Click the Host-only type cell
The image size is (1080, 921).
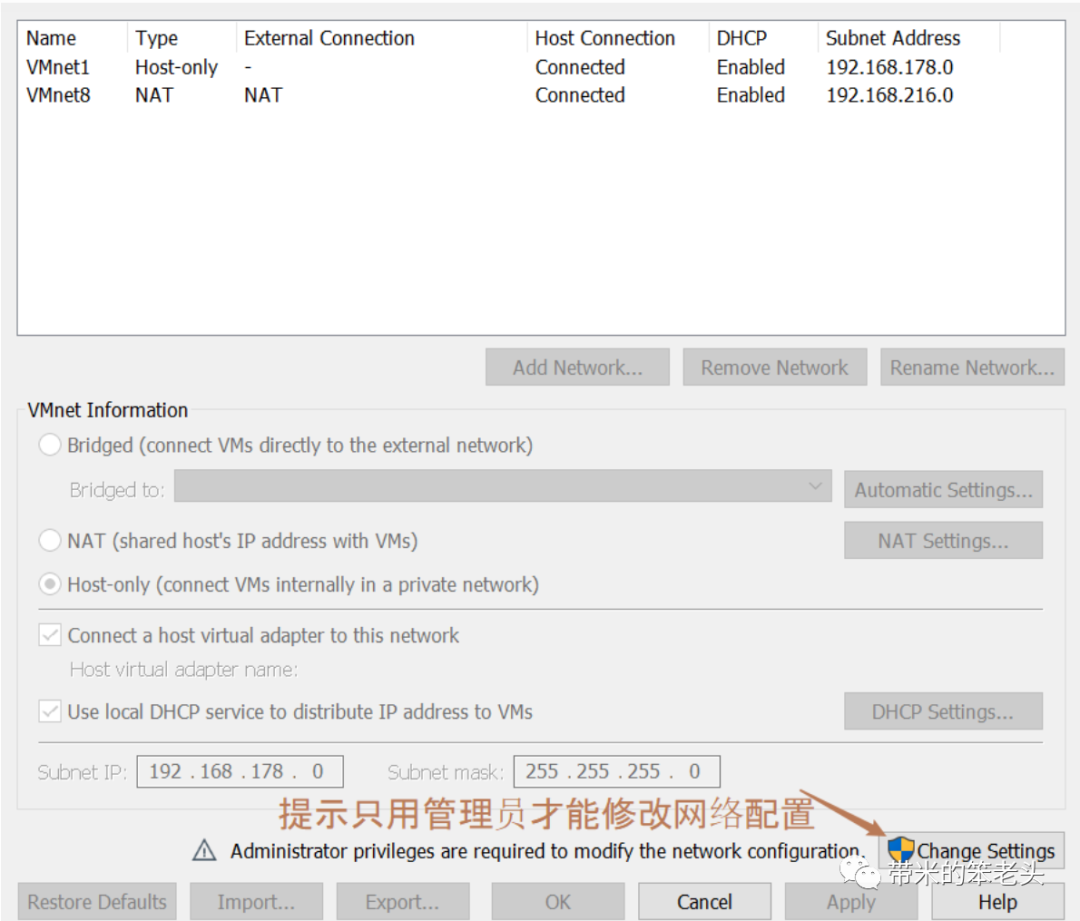tap(176, 67)
